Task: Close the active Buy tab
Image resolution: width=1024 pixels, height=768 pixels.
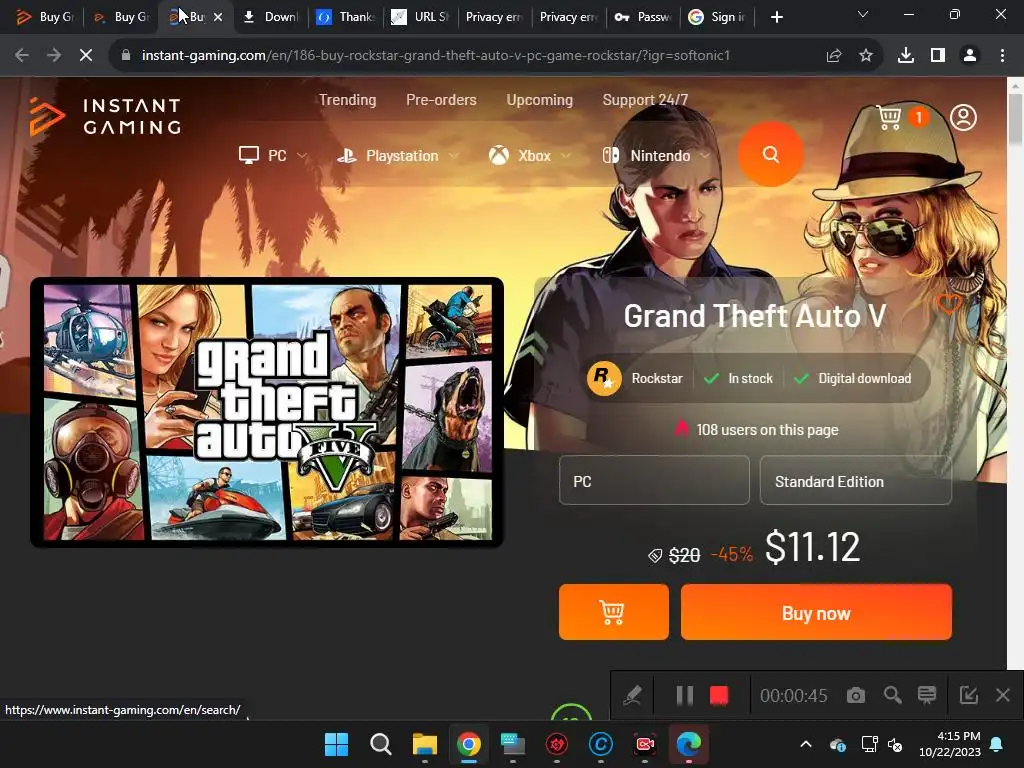Action: tap(218, 17)
